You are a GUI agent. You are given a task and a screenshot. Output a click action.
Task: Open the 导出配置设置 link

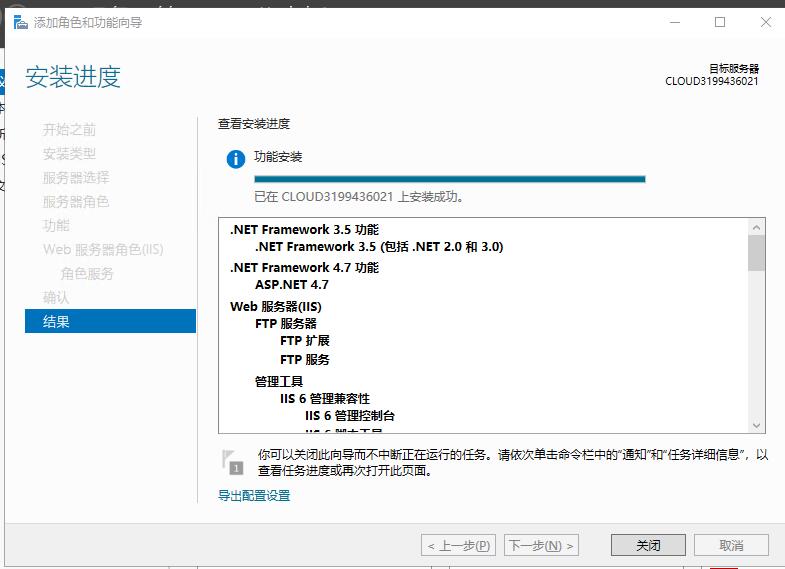pyautogui.click(x=254, y=495)
